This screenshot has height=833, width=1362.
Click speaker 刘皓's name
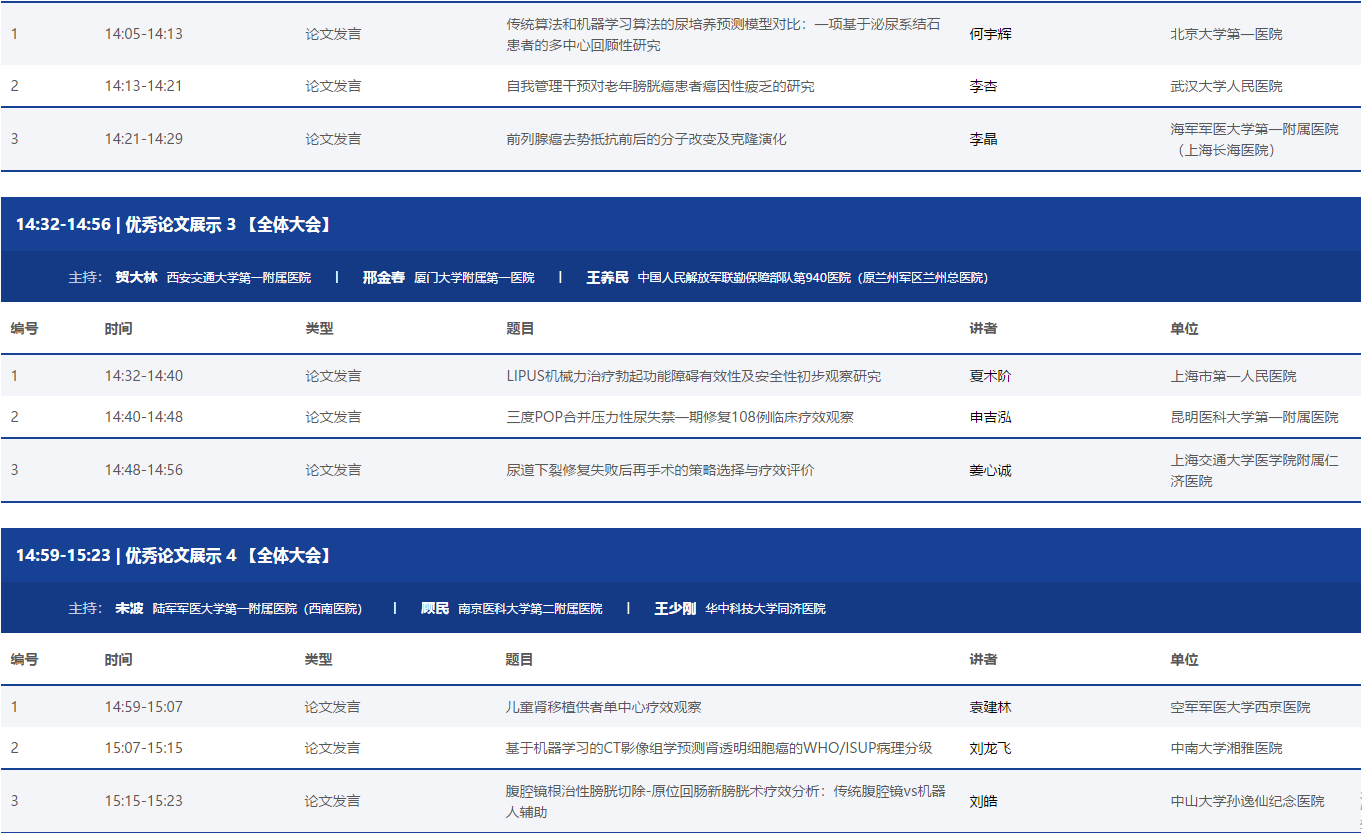(x=983, y=801)
